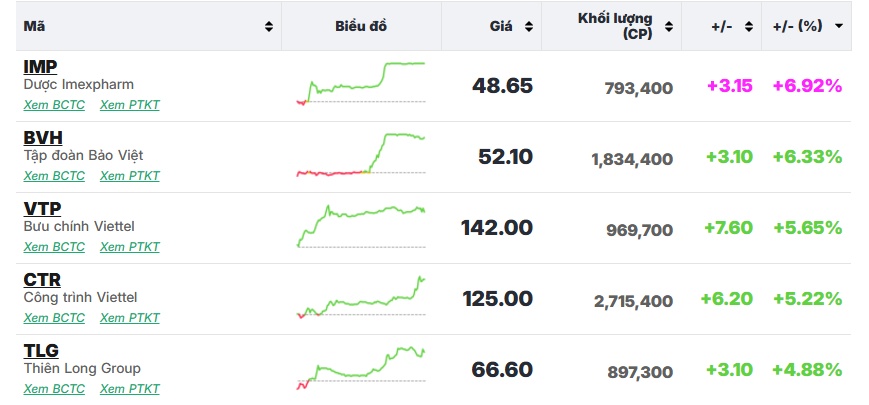View BVH Xem PTKT technical analysis

click(x=130, y=176)
